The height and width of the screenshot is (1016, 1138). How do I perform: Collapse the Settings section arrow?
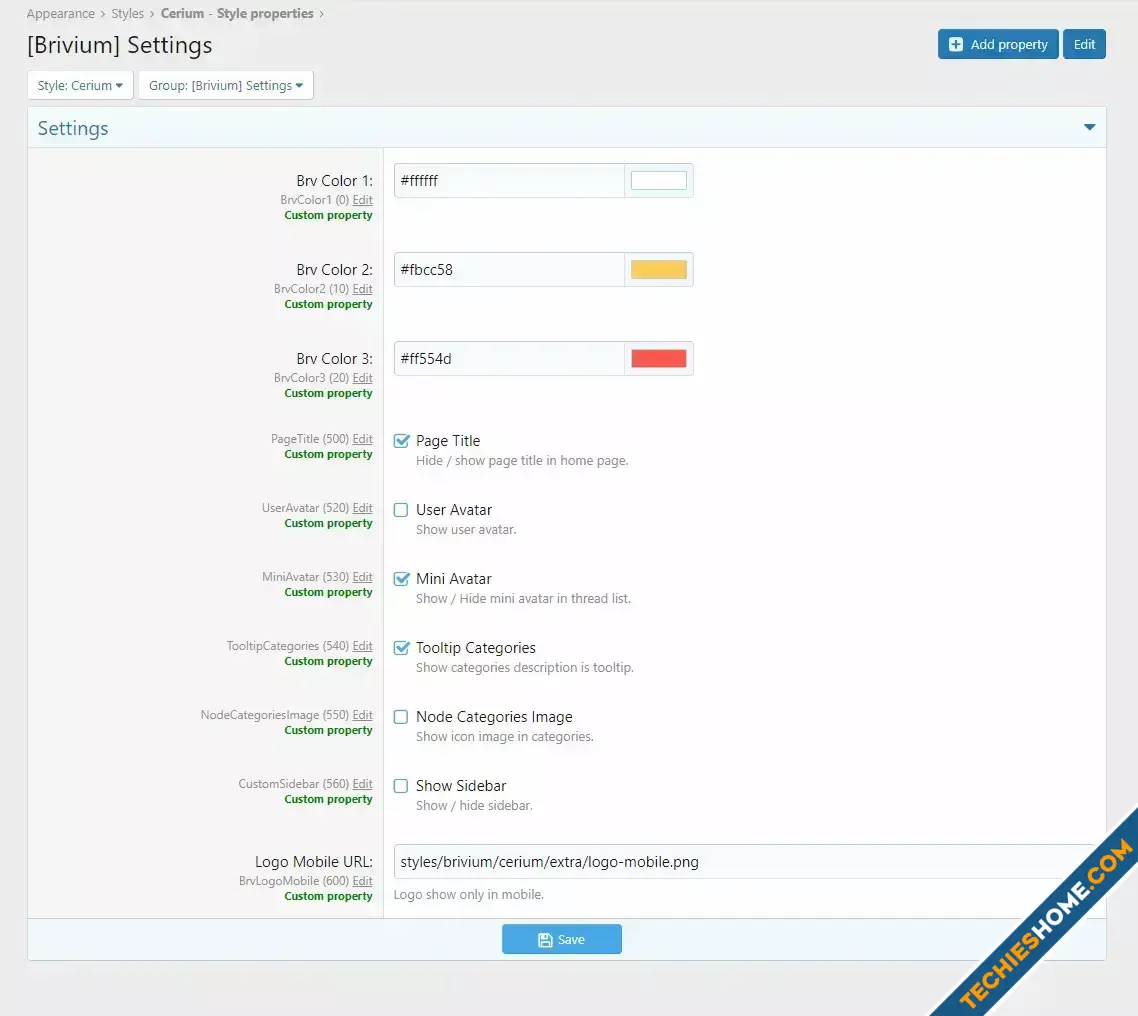[x=1089, y=127]
